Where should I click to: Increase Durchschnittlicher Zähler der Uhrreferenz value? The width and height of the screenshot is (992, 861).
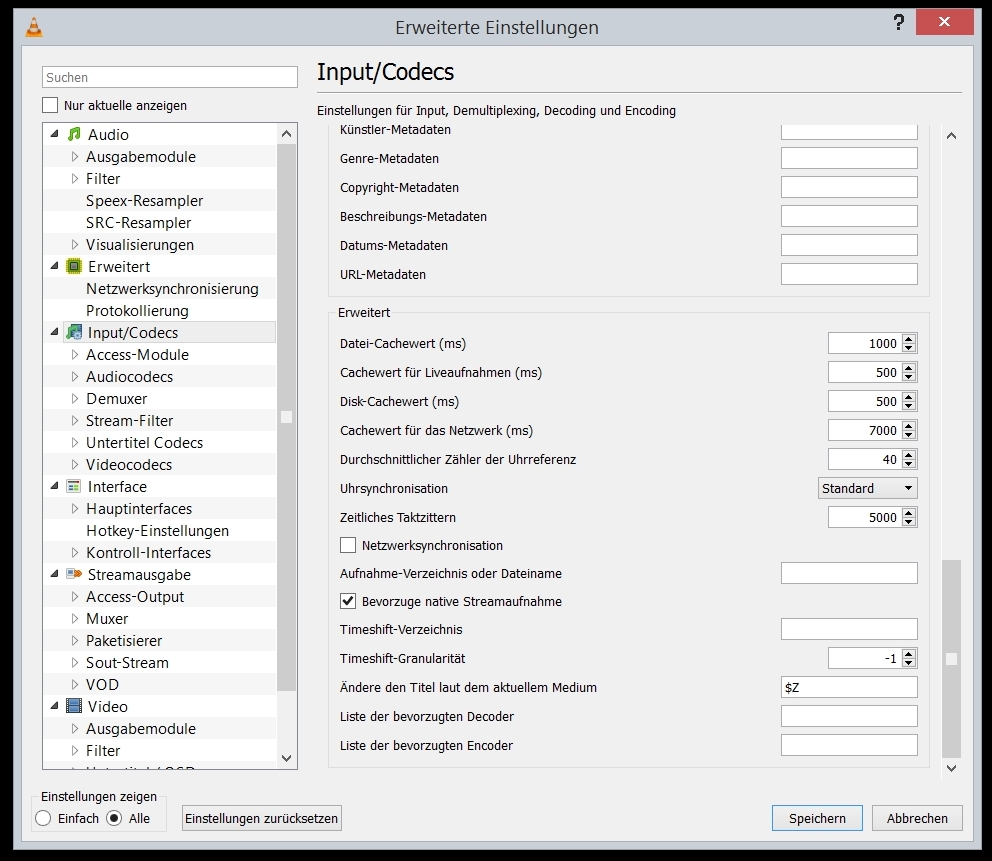[x=909, y=455]
